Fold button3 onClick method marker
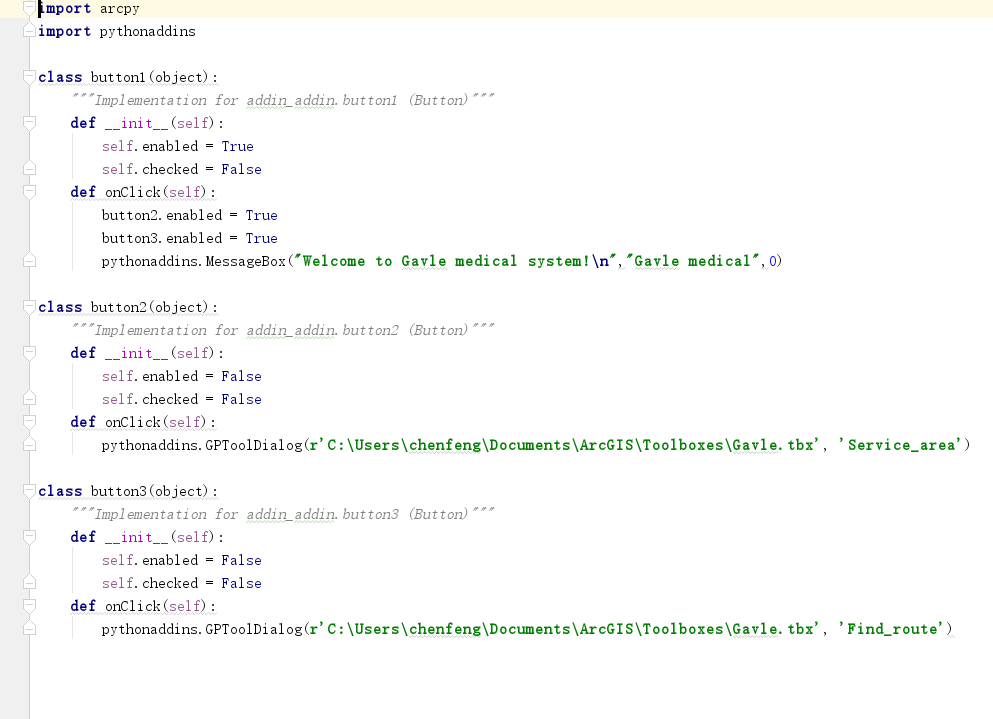 [x=29, y=606]
